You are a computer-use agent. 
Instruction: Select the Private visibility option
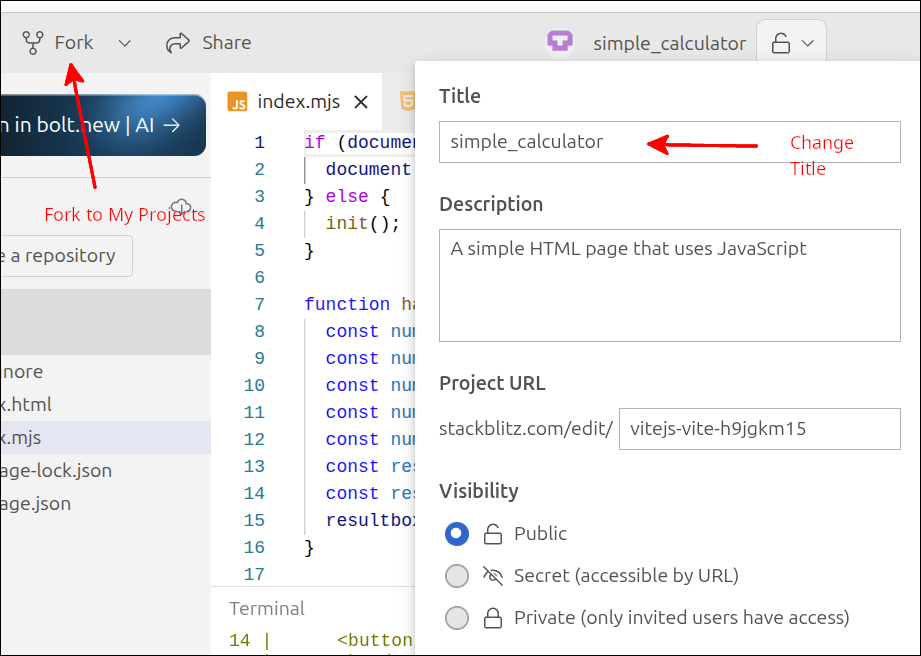457,618
